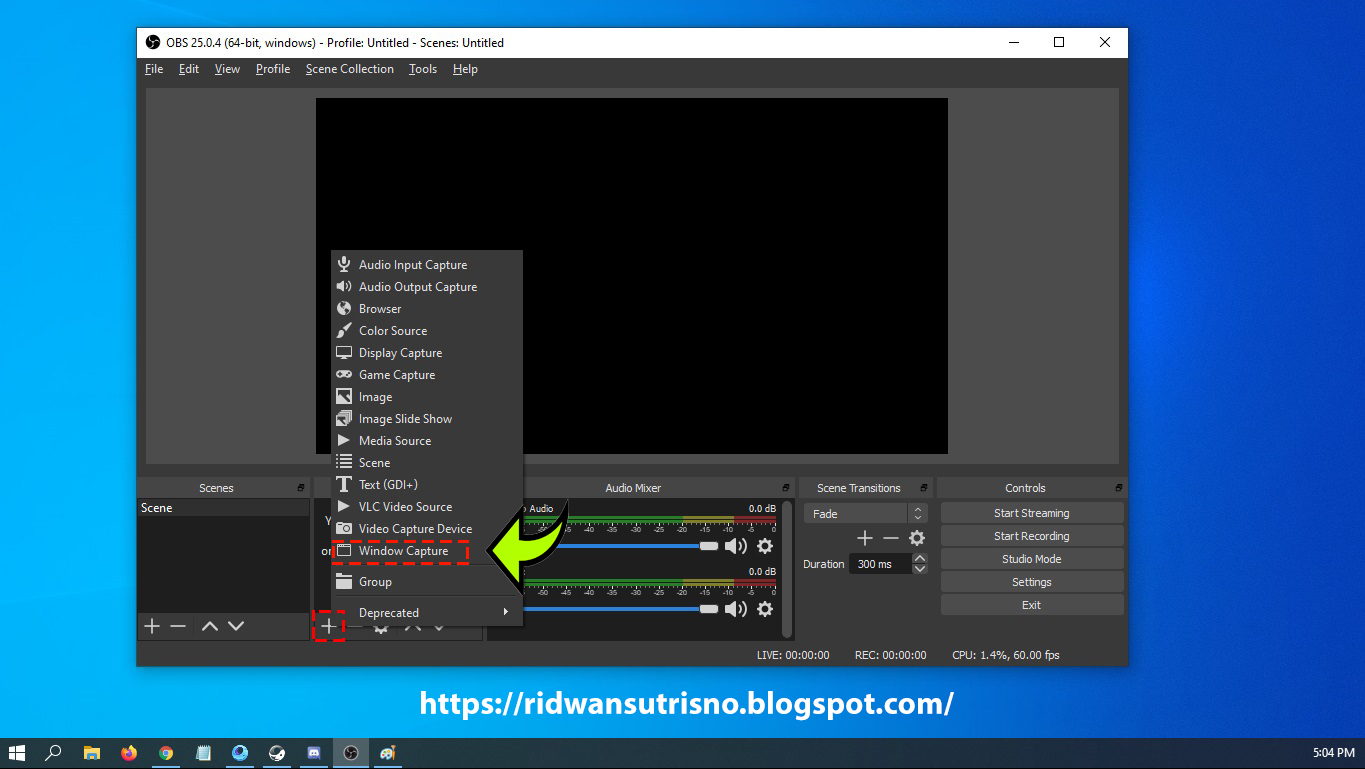Click the Duration 300 ms field
This screenshot has height=769, width=1365.
click(880, 564)
